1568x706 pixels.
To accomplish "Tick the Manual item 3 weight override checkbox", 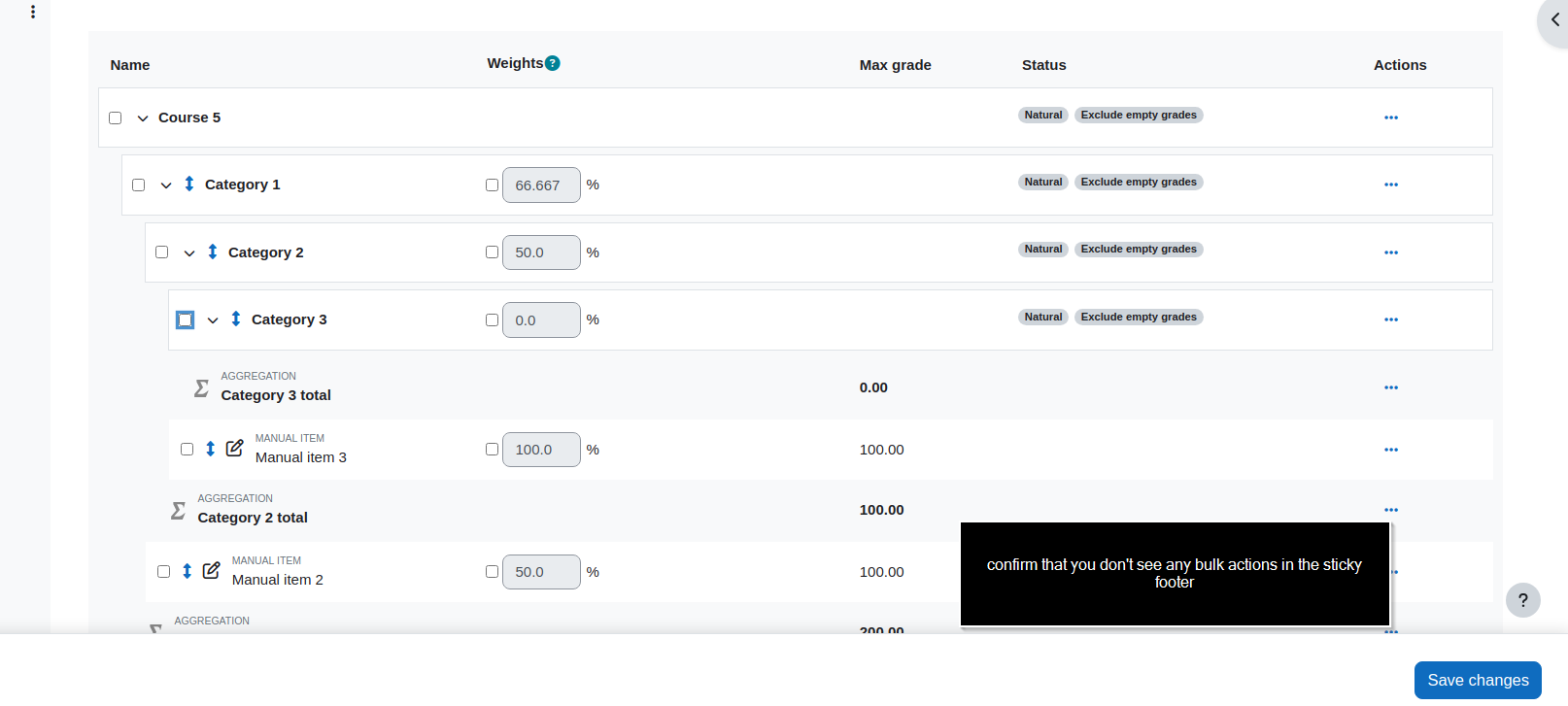I will [493, 450].
